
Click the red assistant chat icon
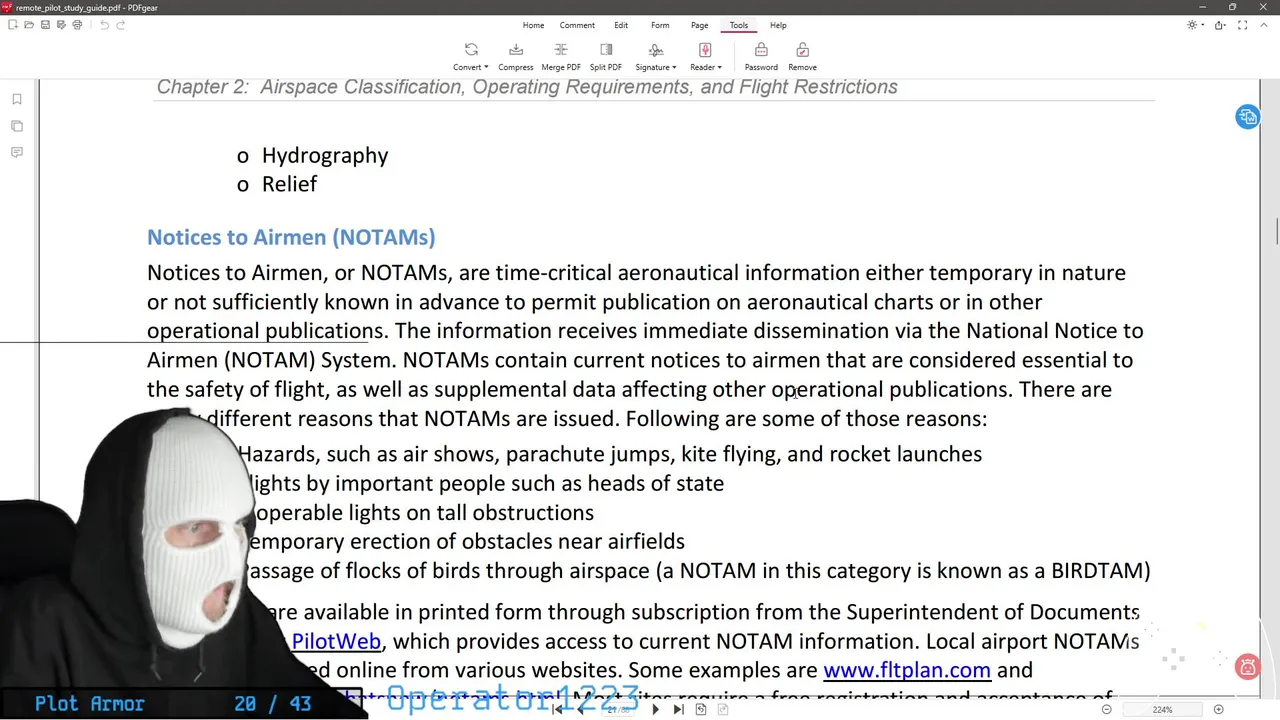(x=1247, y=667)
